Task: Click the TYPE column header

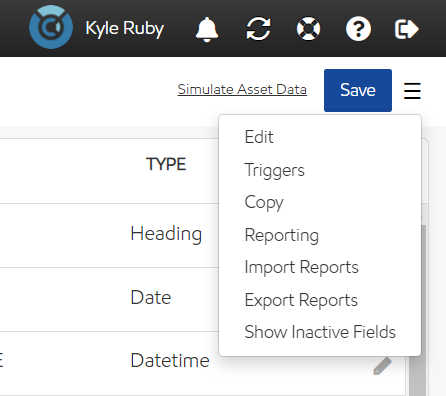Action: coord(166,164)
